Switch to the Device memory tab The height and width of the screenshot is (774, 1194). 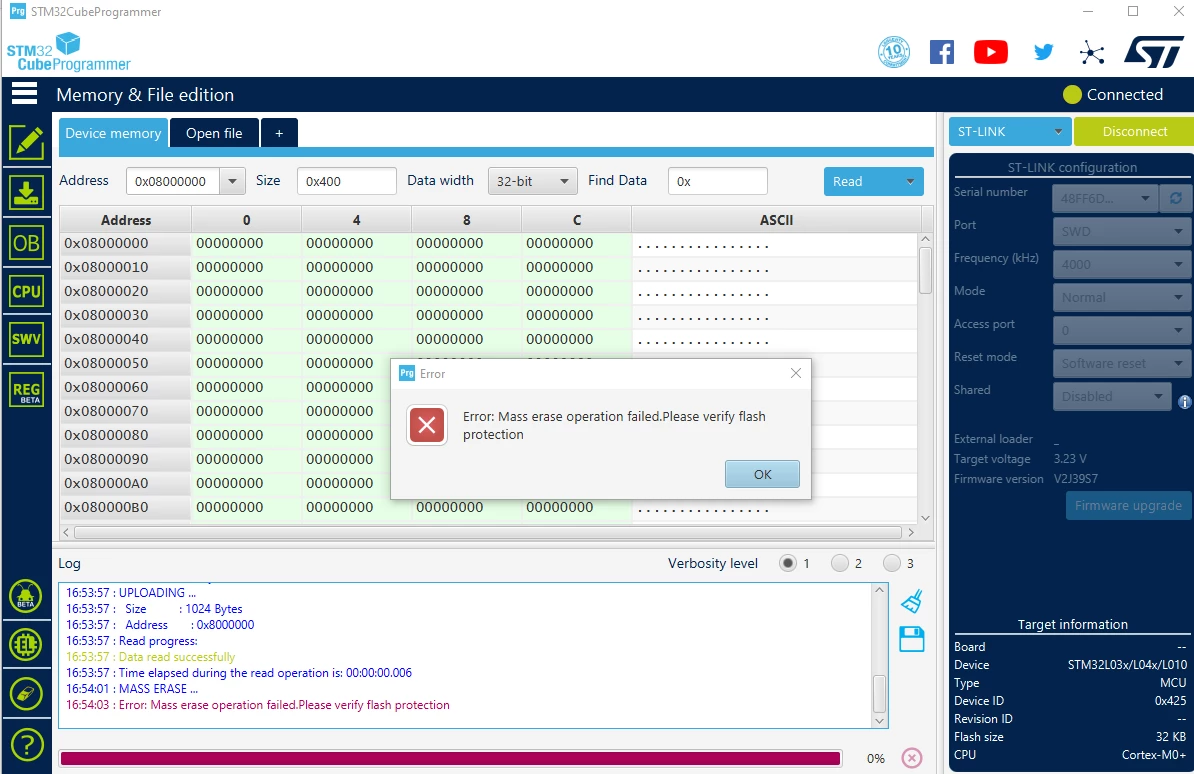113,133
